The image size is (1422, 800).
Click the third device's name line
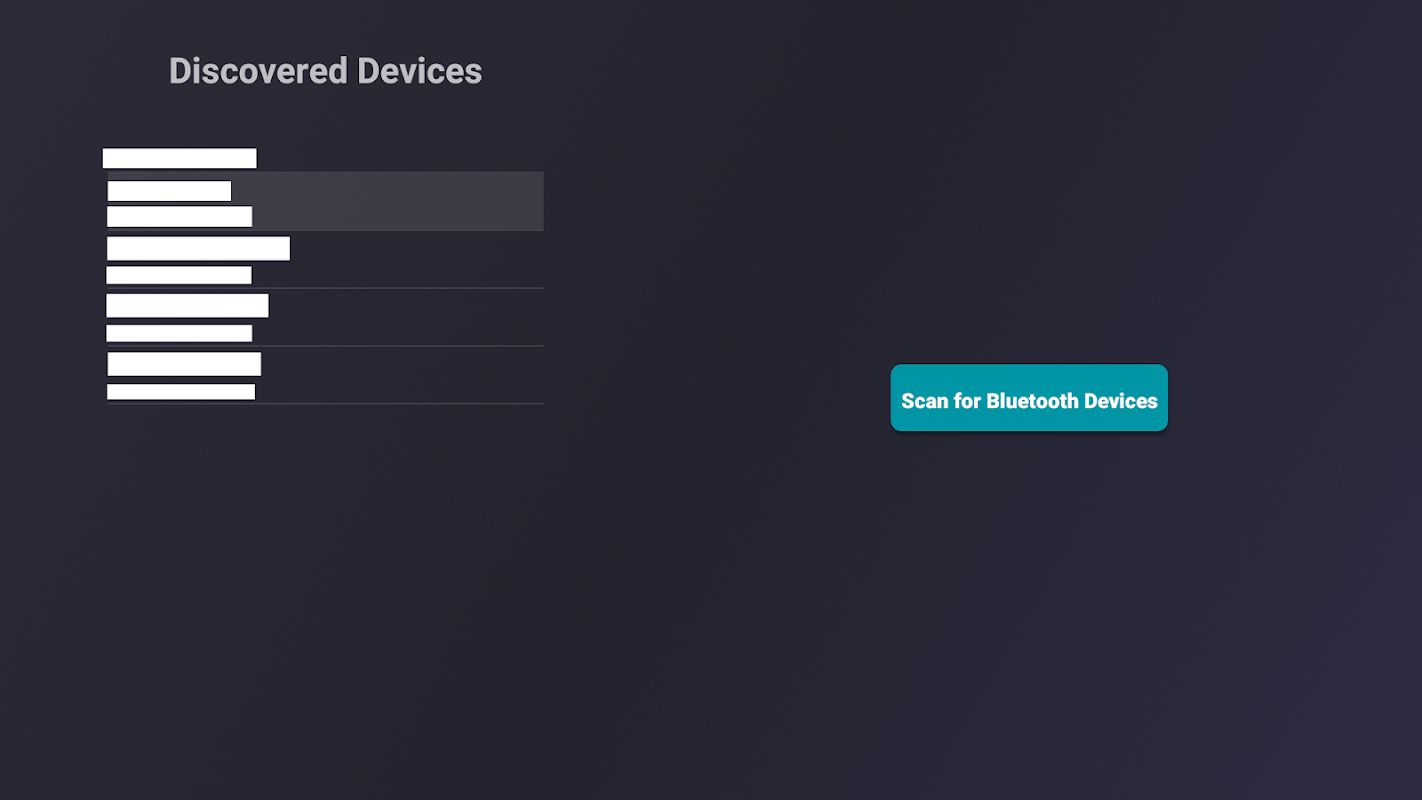pos(187,306)
